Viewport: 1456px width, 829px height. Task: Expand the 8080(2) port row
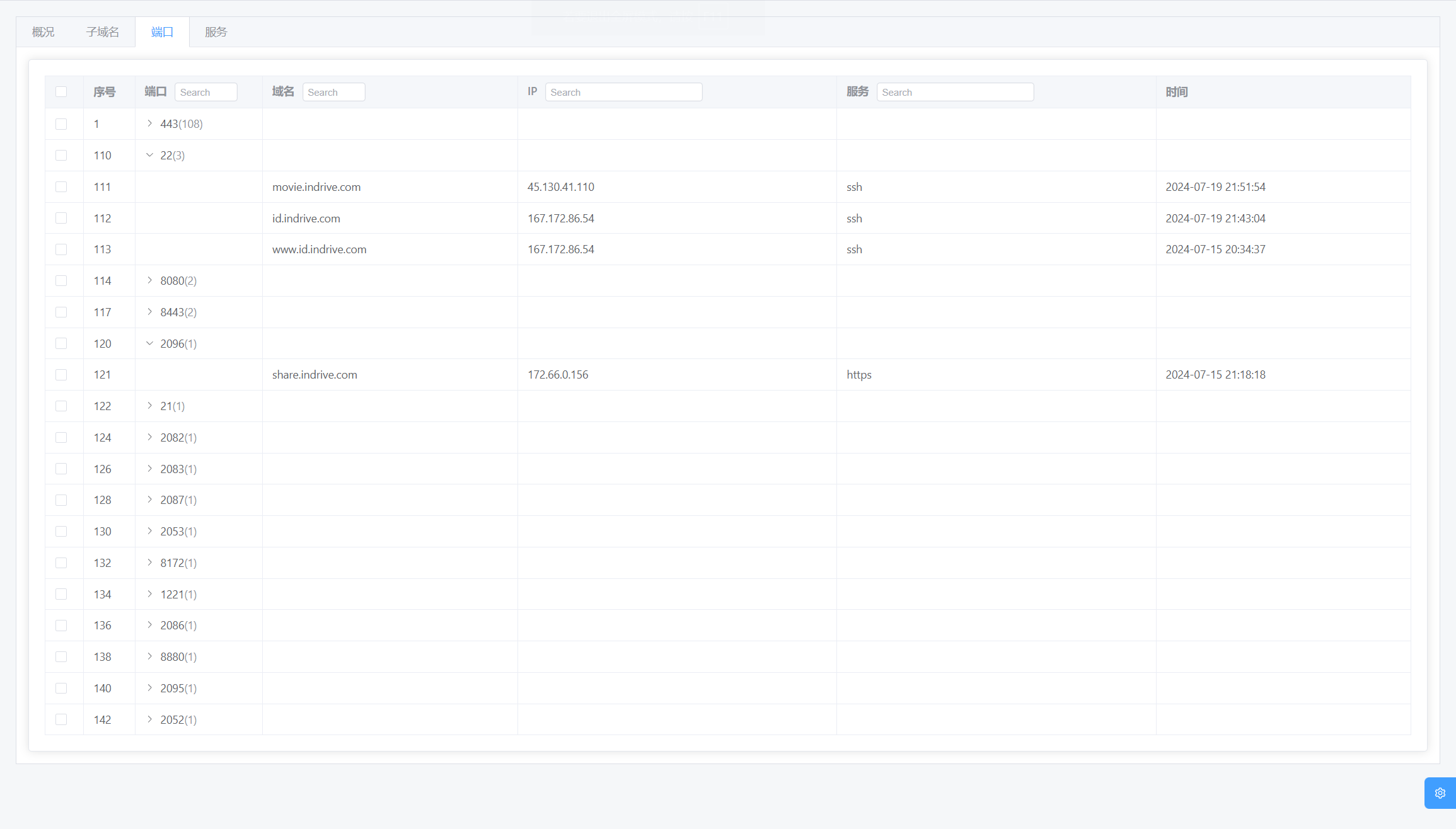(x=149, y=280)
